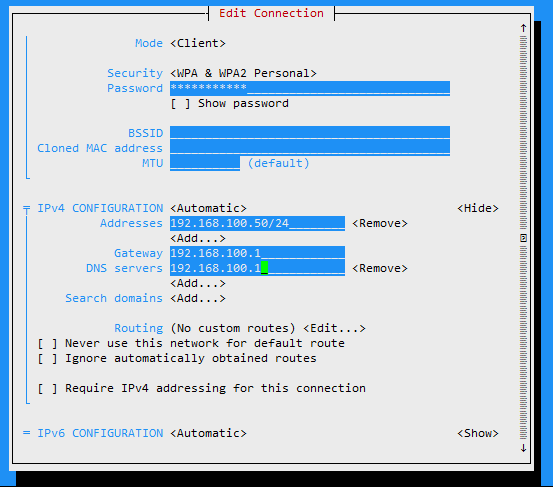Open IPv4 CONFIGURATION <Automatic> dropdown
The image size is (553, 487).
click(x=208, y=208)
